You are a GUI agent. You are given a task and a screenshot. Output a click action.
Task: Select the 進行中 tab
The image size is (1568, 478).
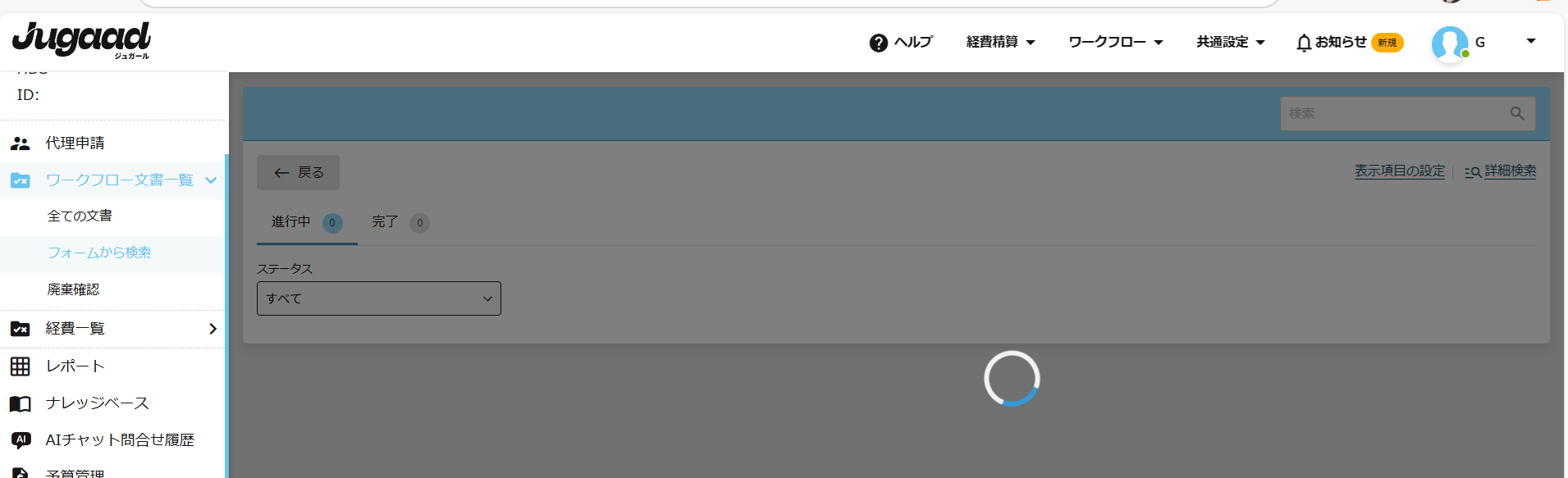307,222
